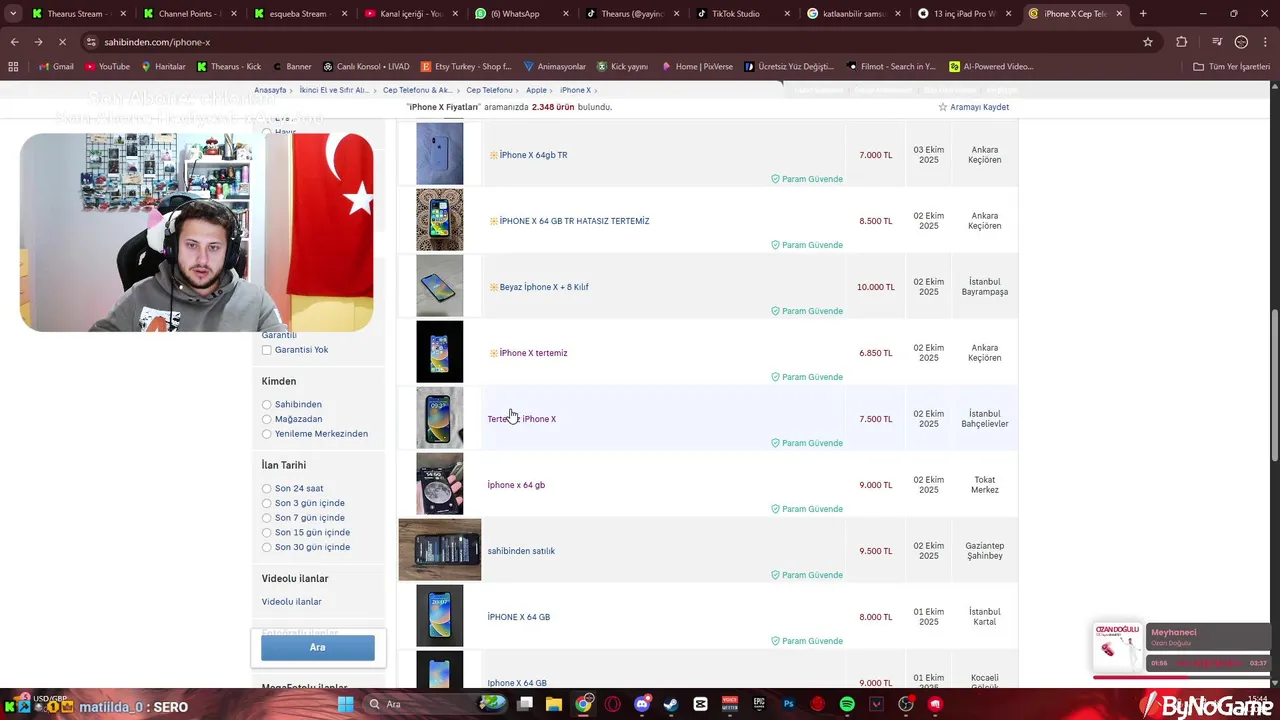
Task: Expand the Kimden filter section
Action: (x=279, y=381)
